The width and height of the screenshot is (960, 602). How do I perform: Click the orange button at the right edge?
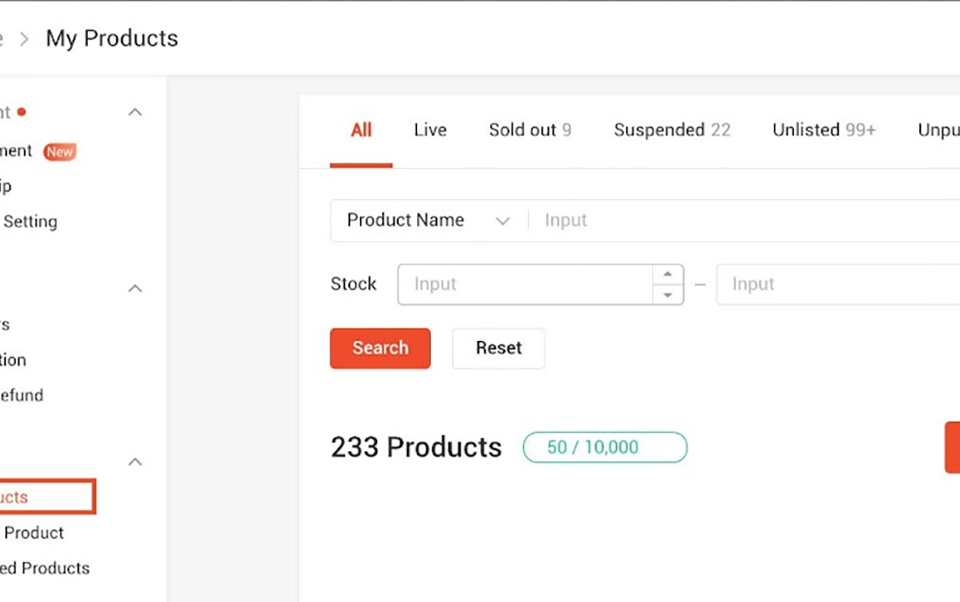pyautogui.click(x=954, y=447)
